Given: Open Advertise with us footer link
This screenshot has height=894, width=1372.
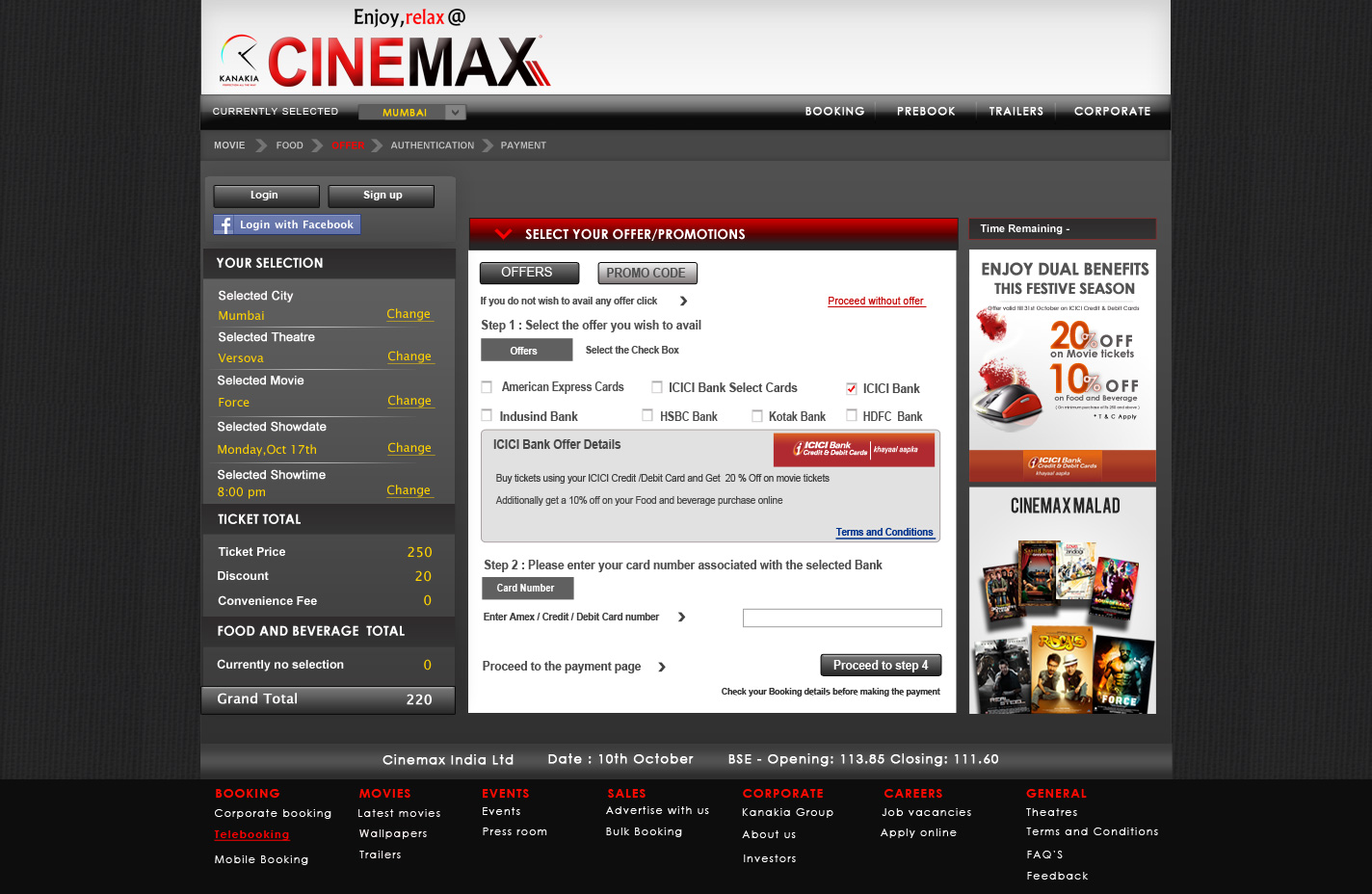Looking at the screenshot, I should 657,810.
